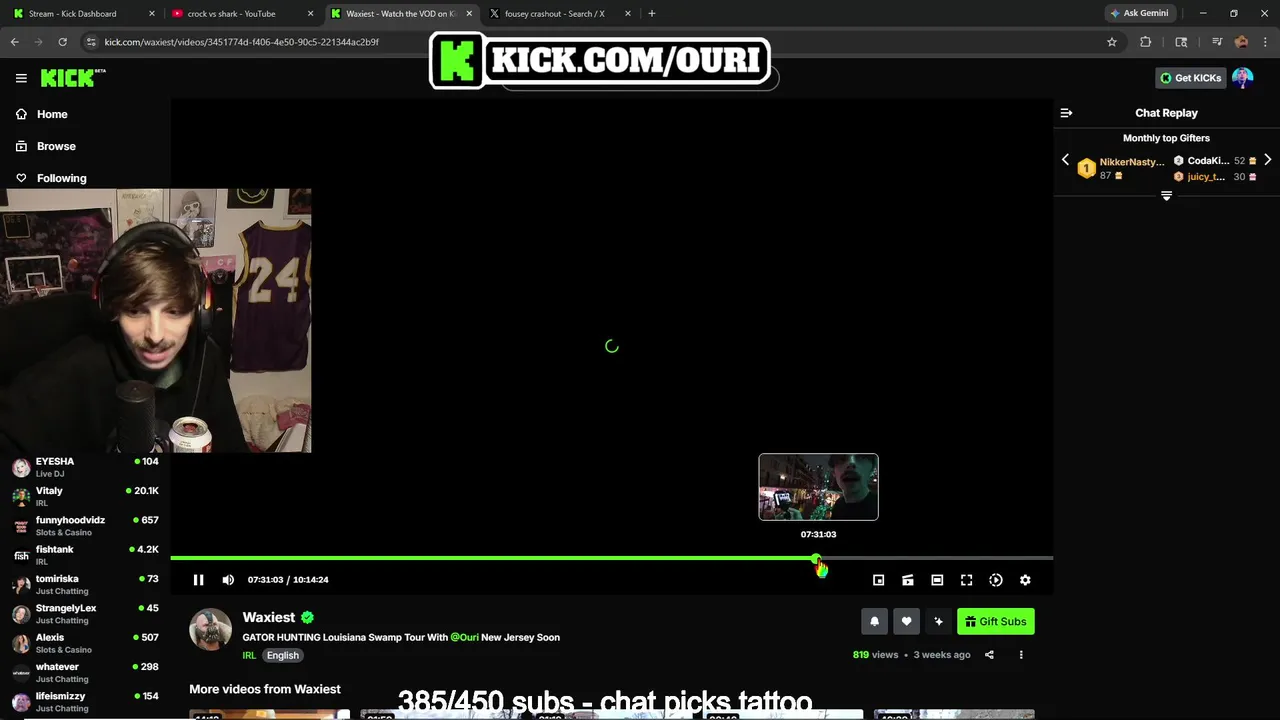This screenshot has width=1280, height=720.
Task: Click the juicy_t gifter name
Action: tap(1206, 177)
